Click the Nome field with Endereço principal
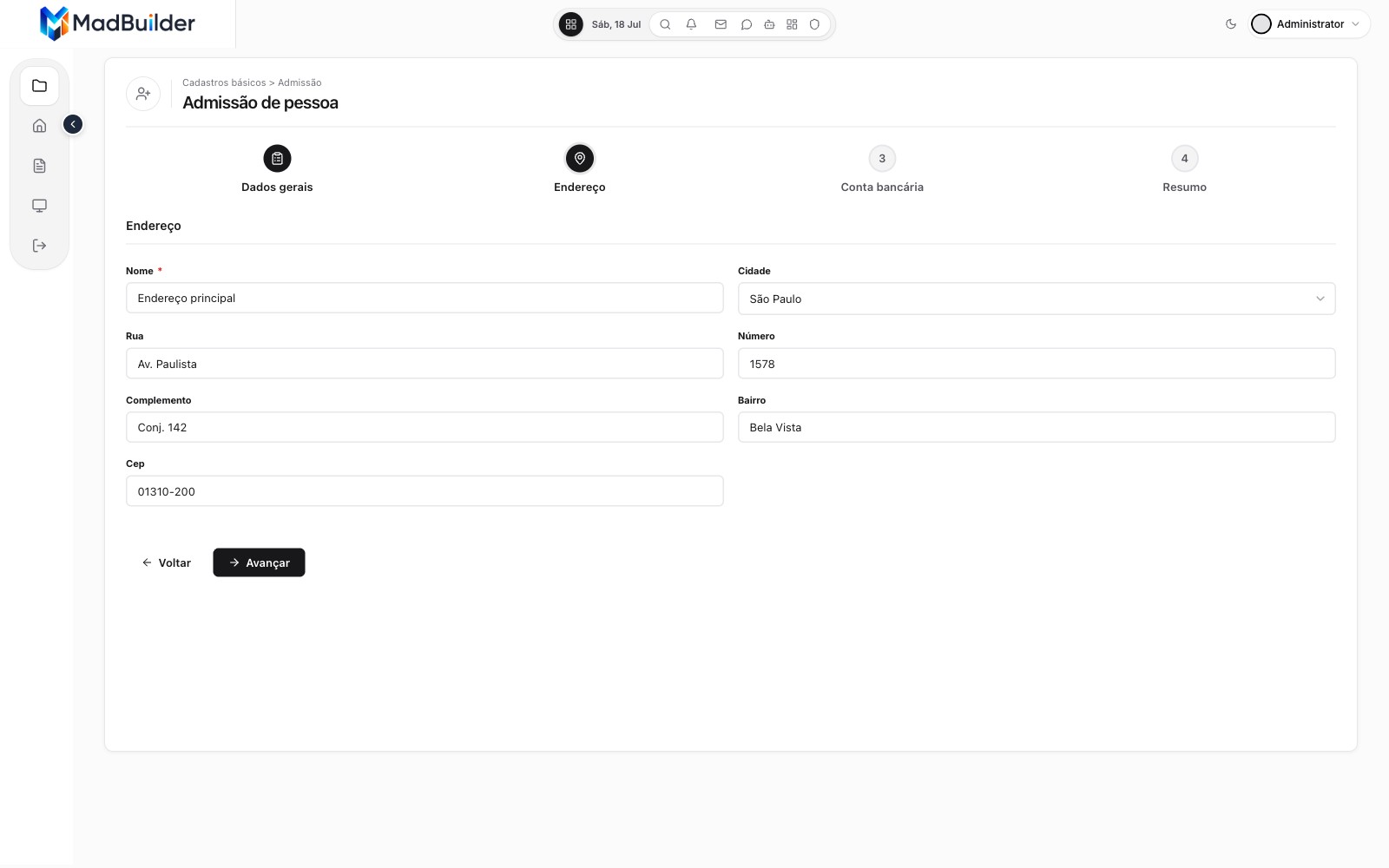Image resolution: width=1389 pixels, height=868 pixels. 425,298
